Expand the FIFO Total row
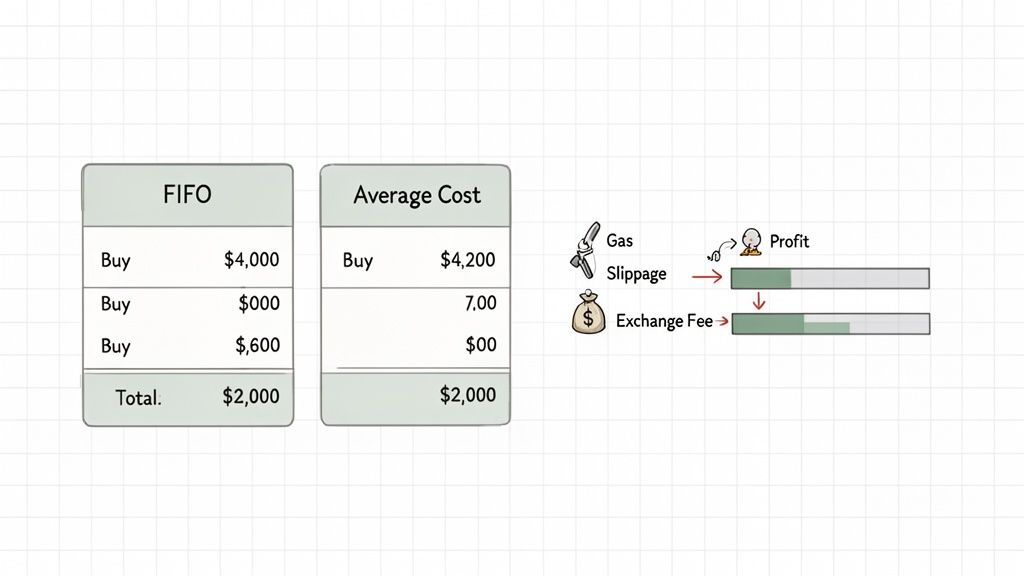This screenshot has height=576, width=1024. (188, 397)
